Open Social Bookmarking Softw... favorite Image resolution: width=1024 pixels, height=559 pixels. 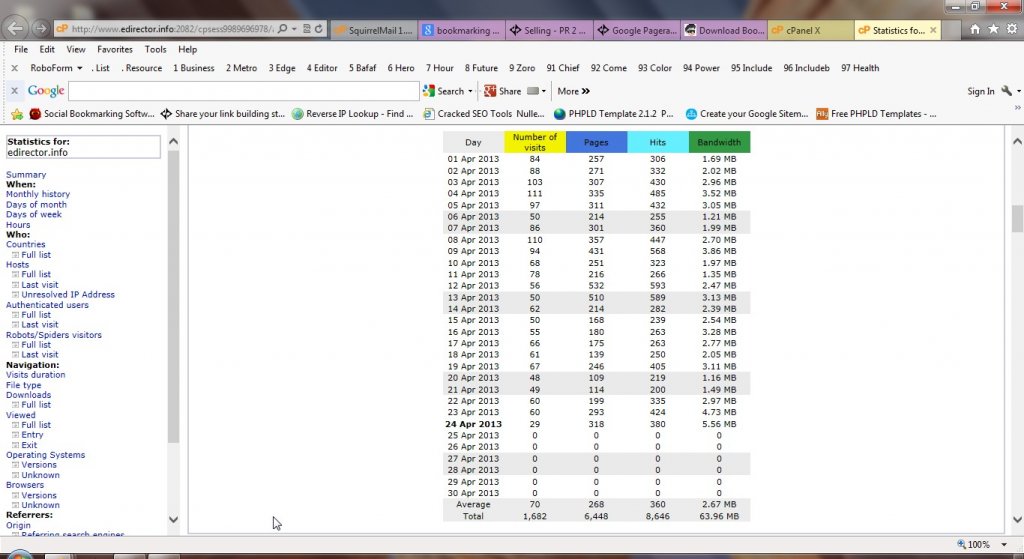click(92, 114)
